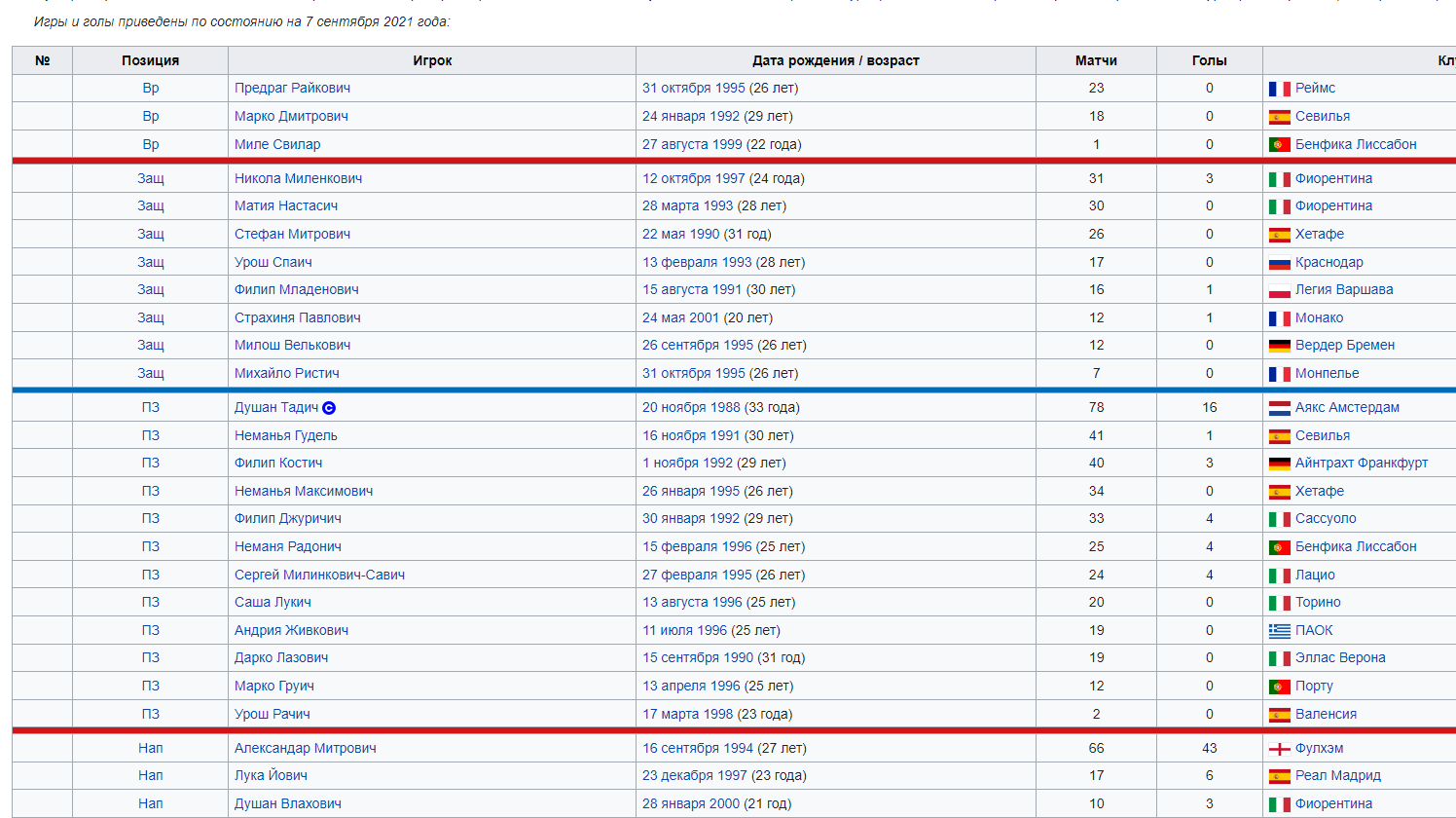Click the Italy flag beside Лацио
Image resolution: width=1456 pixels, height=818 pixels.
pos(1280,576)
